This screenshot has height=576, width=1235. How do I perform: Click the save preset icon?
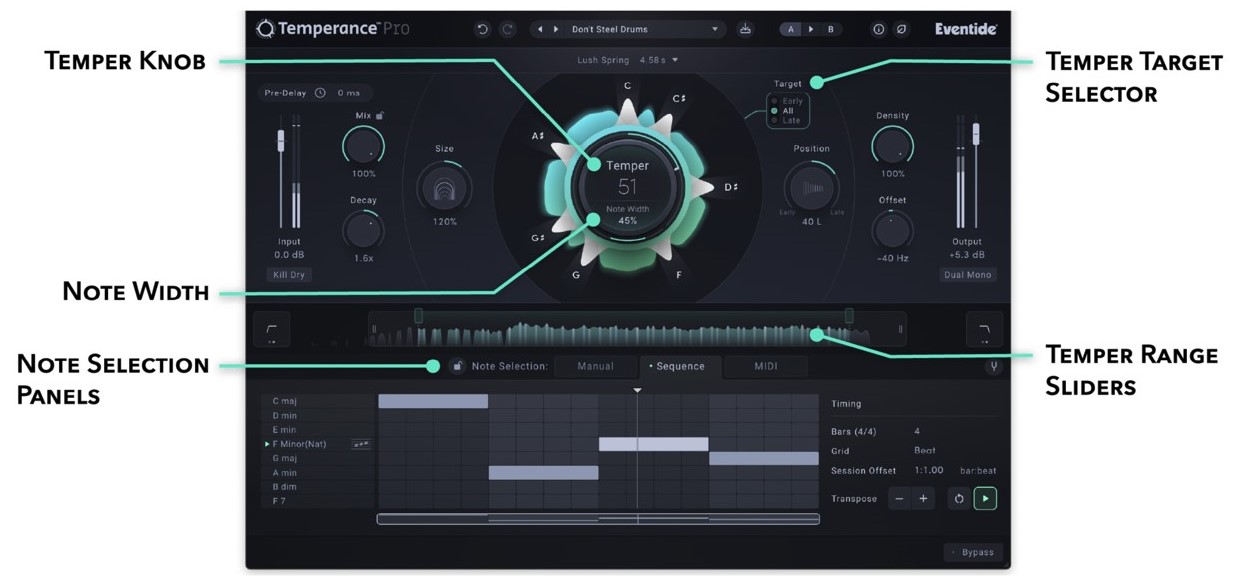745,30
